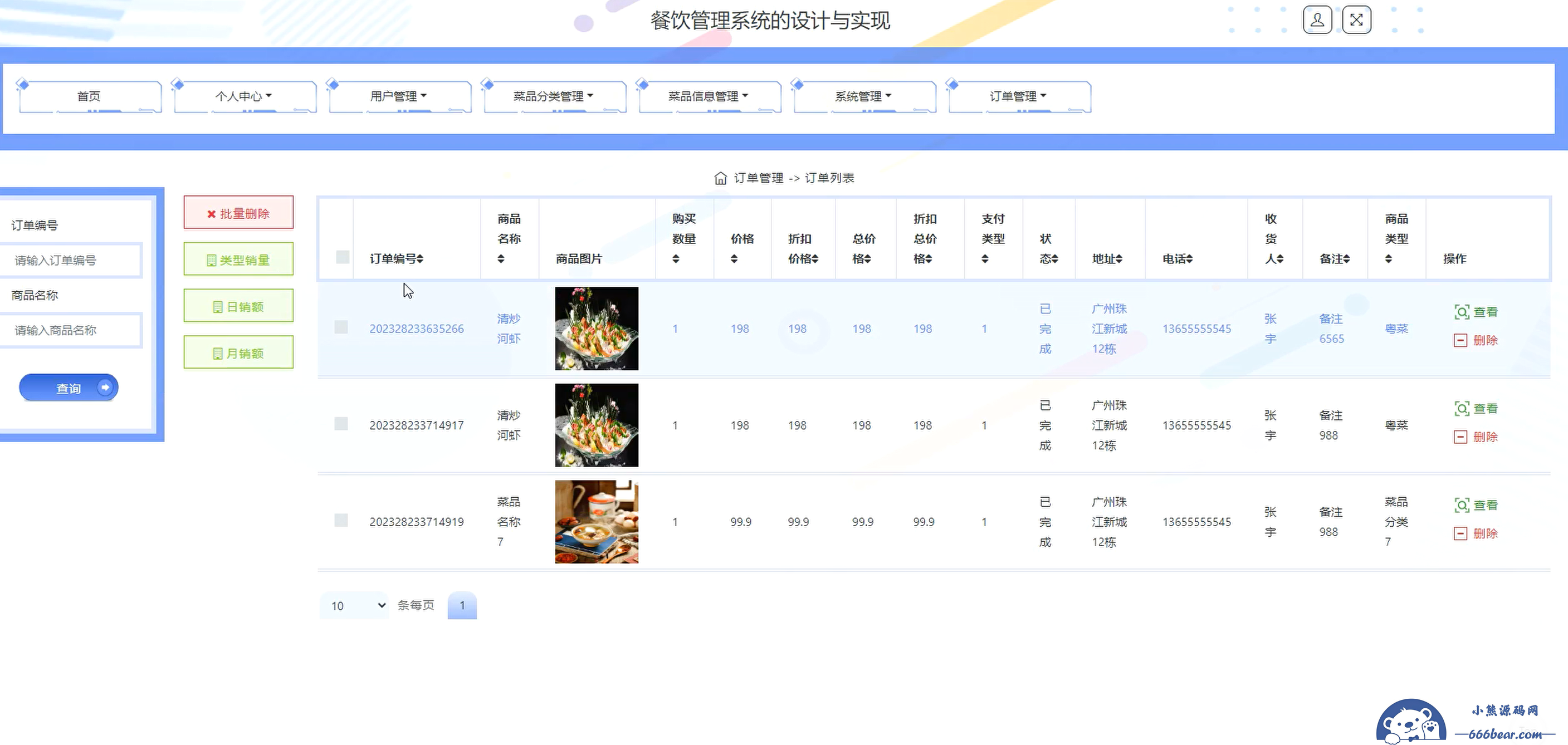Sort by the 支付类型 column arrows
Image resolution: width=1568 pixels, height=745 pixels.
pyautogui.click(x=985, y=259)
